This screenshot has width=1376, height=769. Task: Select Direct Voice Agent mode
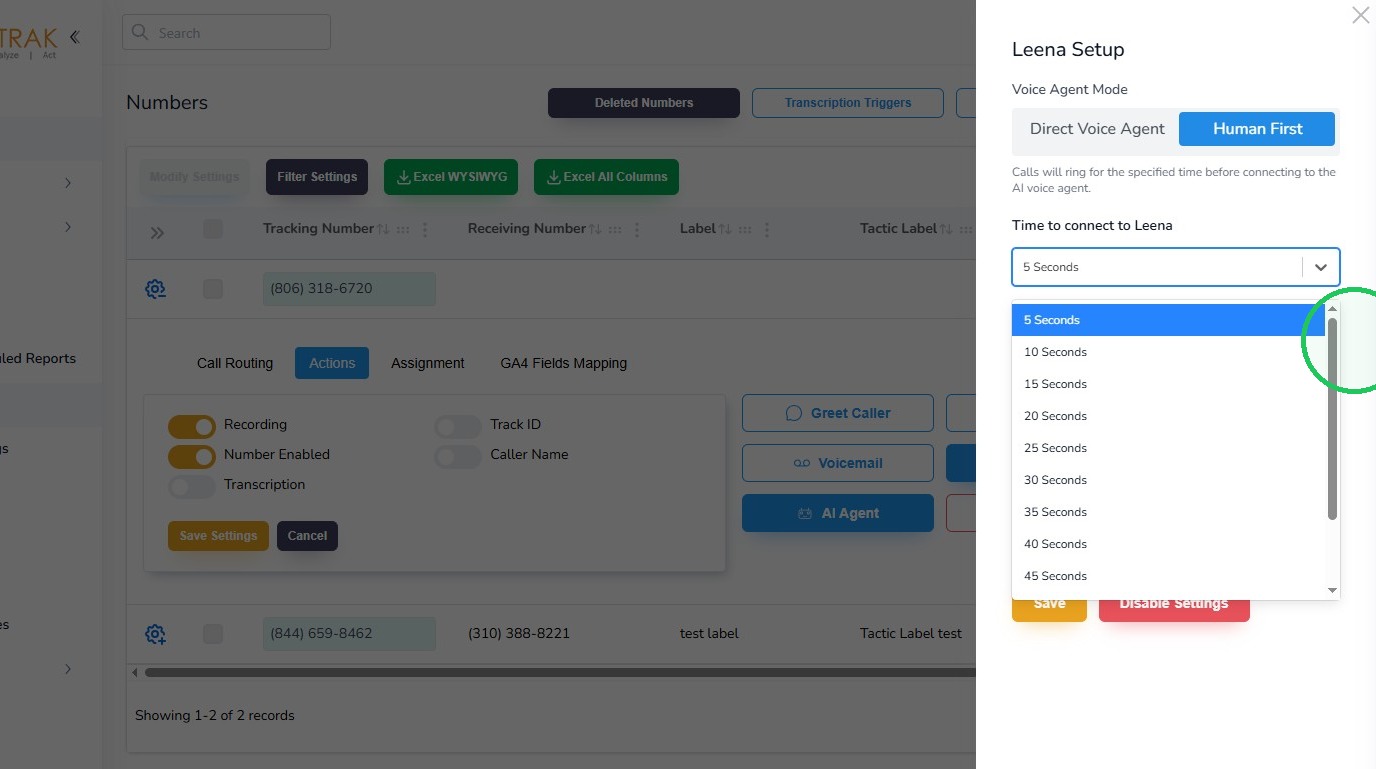point(1097,129)
